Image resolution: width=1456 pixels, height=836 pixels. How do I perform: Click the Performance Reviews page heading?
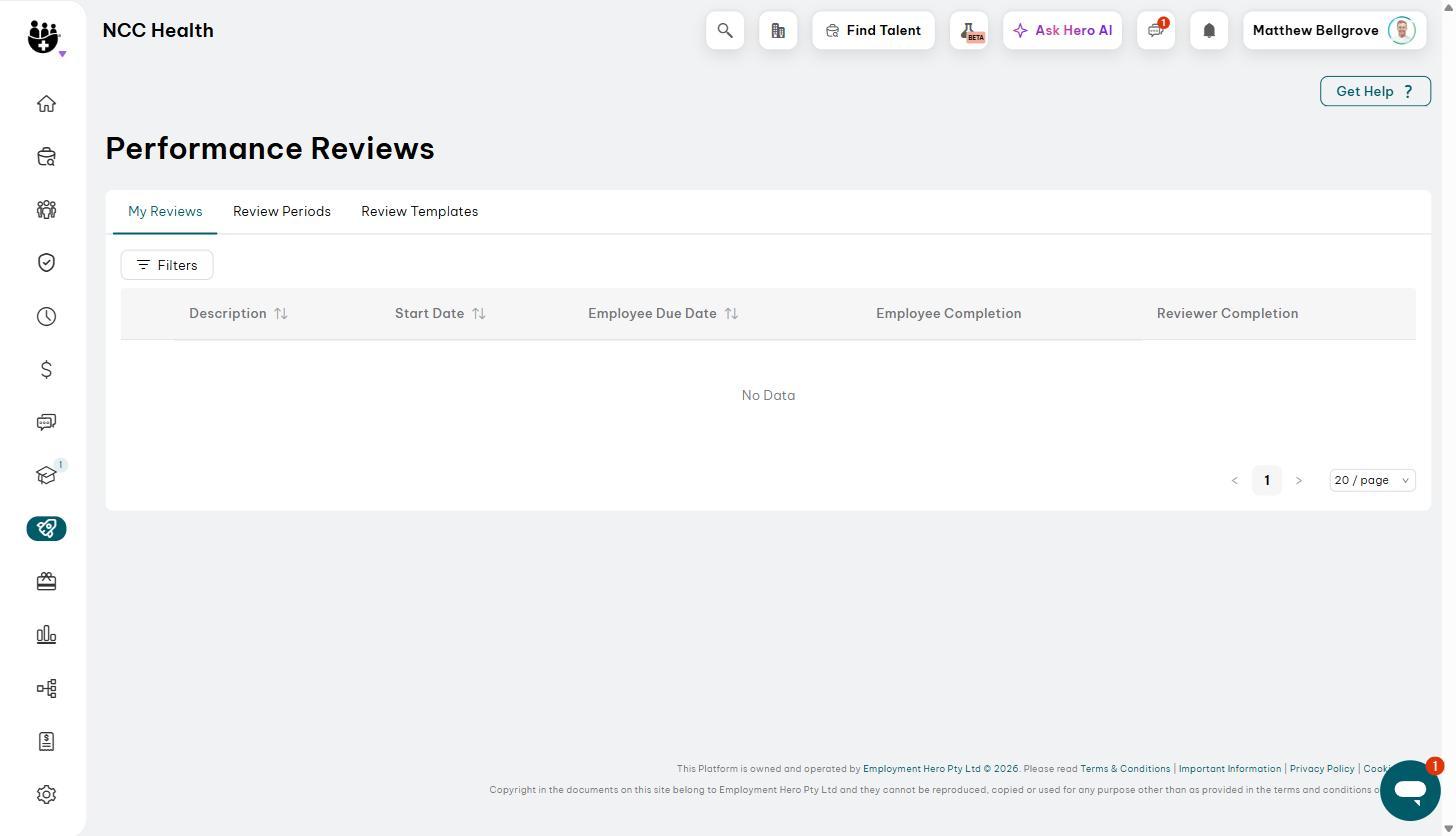[270, 149]
